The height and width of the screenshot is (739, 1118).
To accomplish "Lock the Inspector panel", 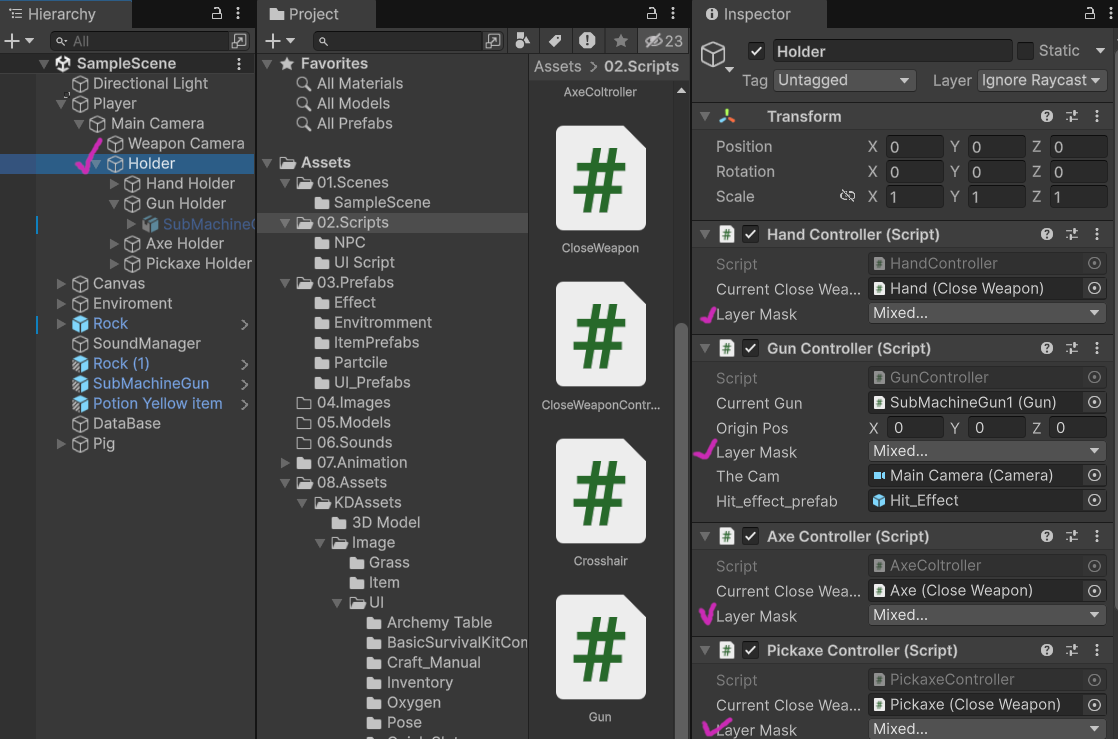I will click(1089, 14).
